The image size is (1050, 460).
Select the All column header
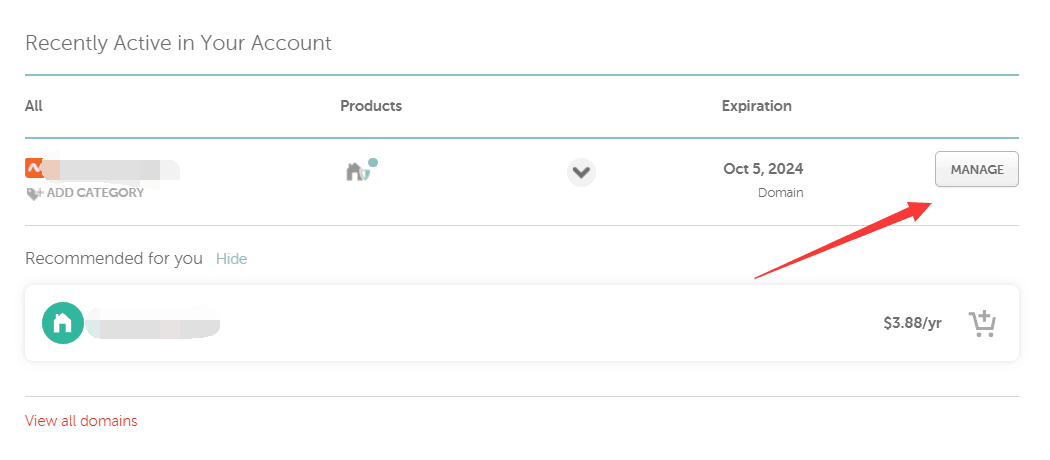click(x=34, y=106)
